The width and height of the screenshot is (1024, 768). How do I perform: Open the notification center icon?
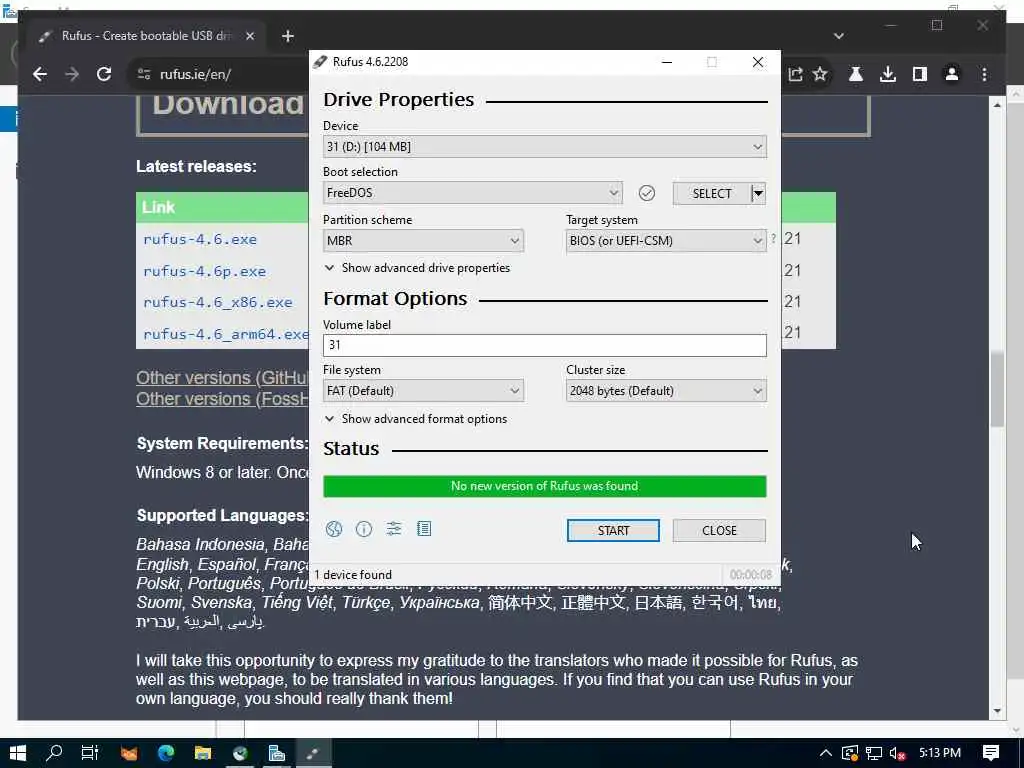(991, 753)
